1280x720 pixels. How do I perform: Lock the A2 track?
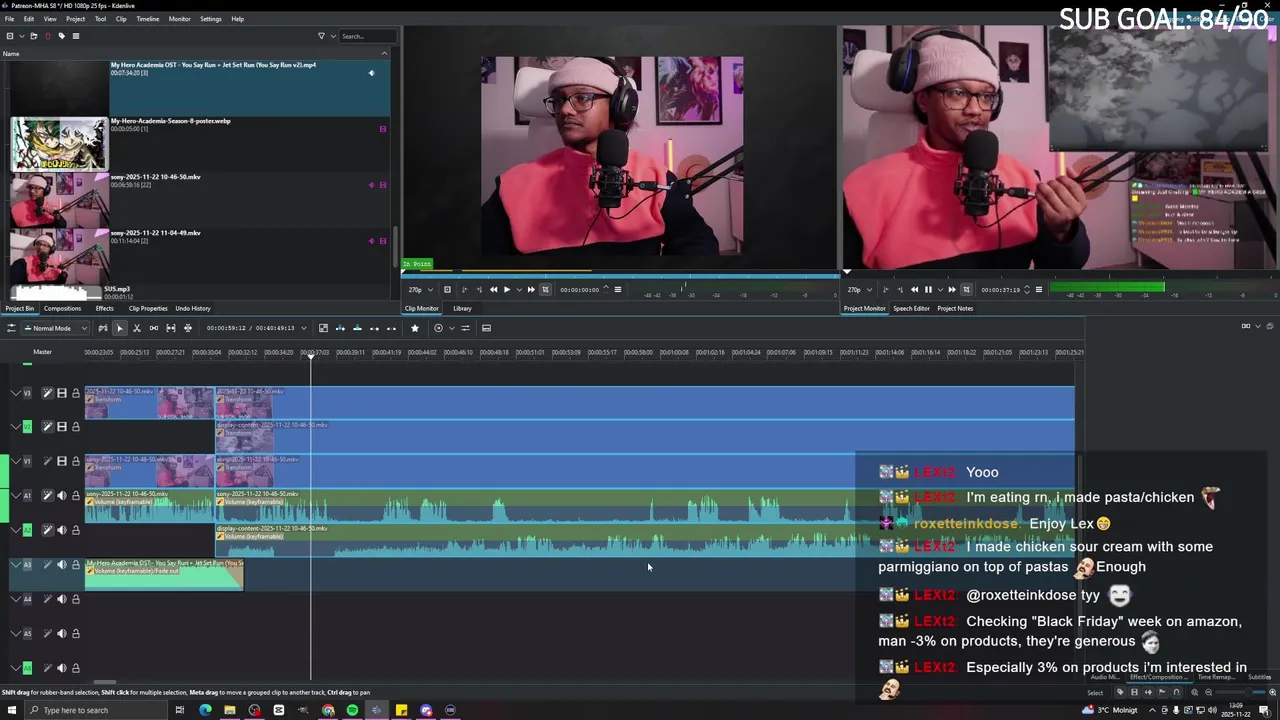pyautogui.click(x=75, y=530)
